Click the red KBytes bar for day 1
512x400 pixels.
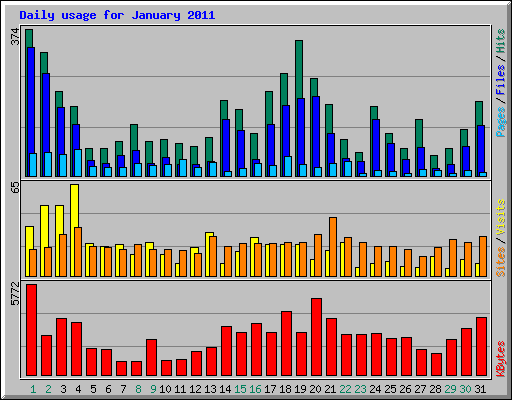coord(32,330)
